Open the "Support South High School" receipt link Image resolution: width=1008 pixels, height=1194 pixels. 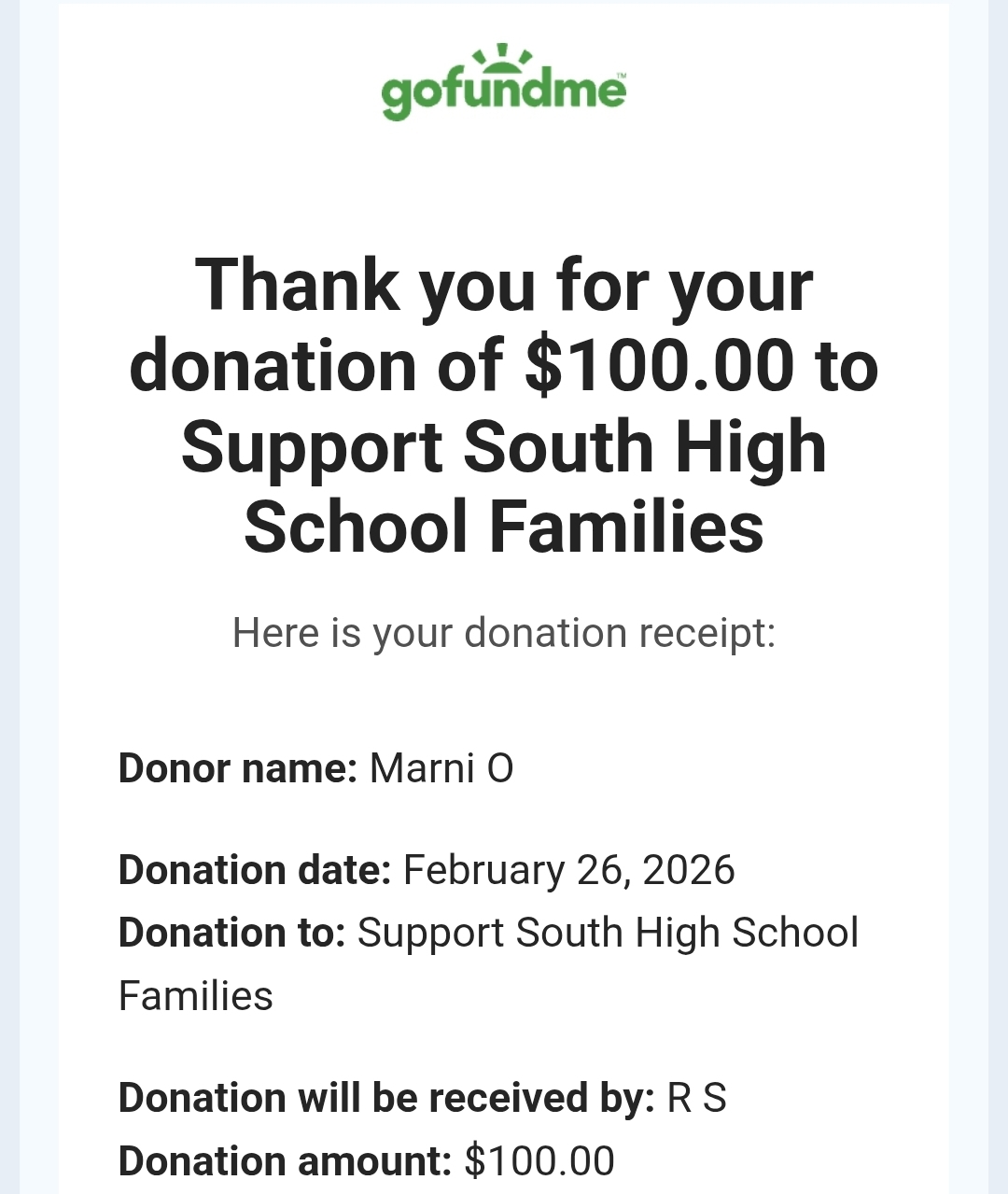point(608,933)
